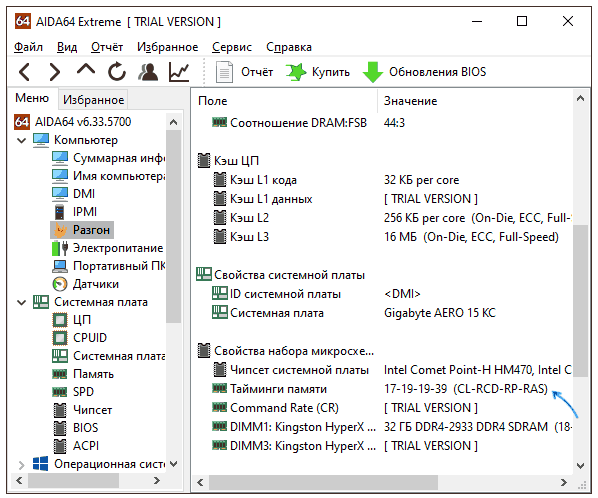Open the Файл menu
598x498 pixels.
(28, 47)
